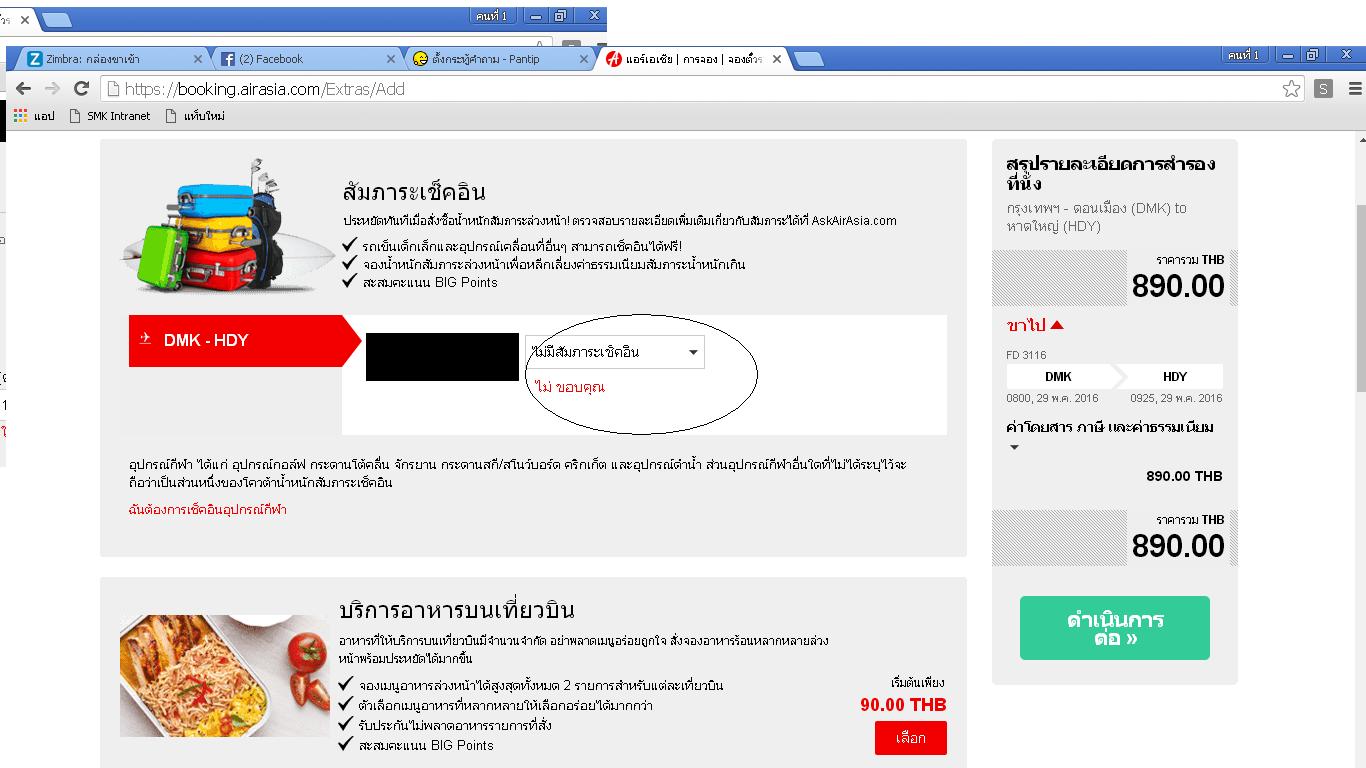Open the คนที่ 1 profile button in back window

490,16
